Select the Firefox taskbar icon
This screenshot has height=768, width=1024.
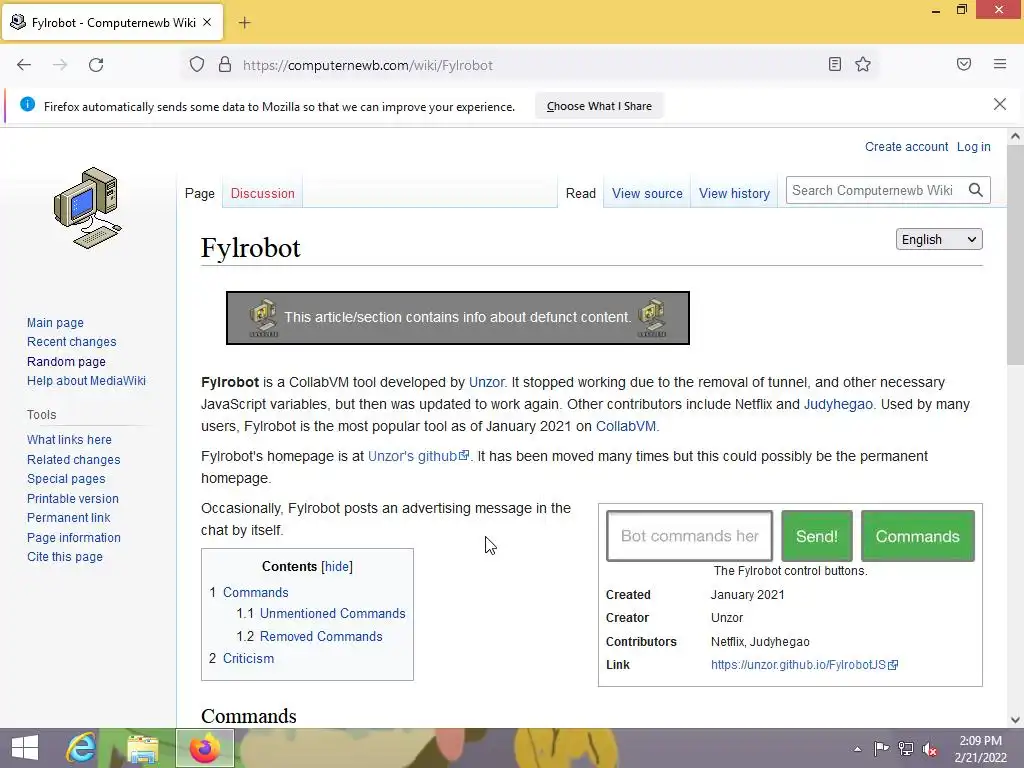pos(204,748)
